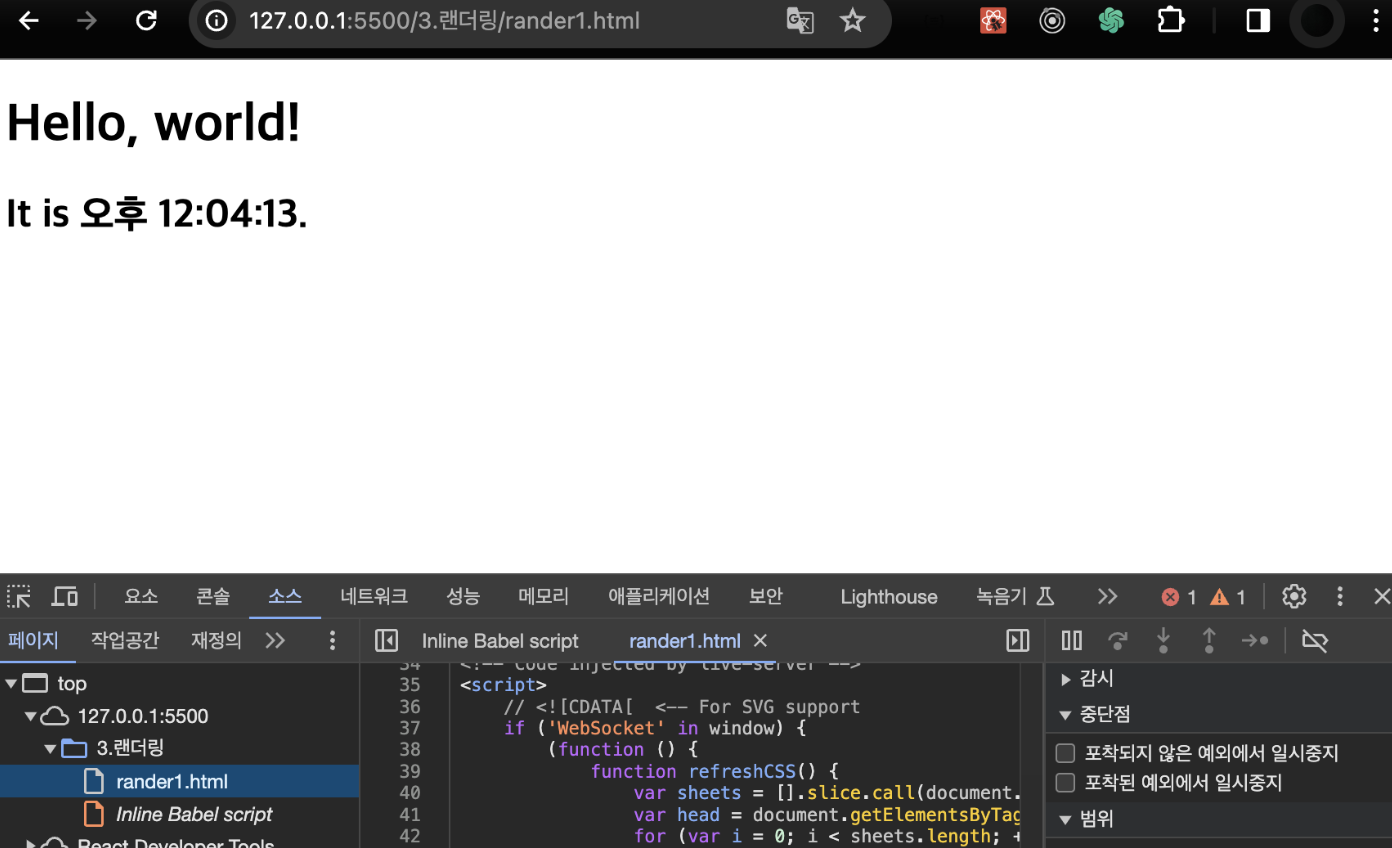
Task: Select the 재정의 (Overrides) navigator tab
Action: 216,640
